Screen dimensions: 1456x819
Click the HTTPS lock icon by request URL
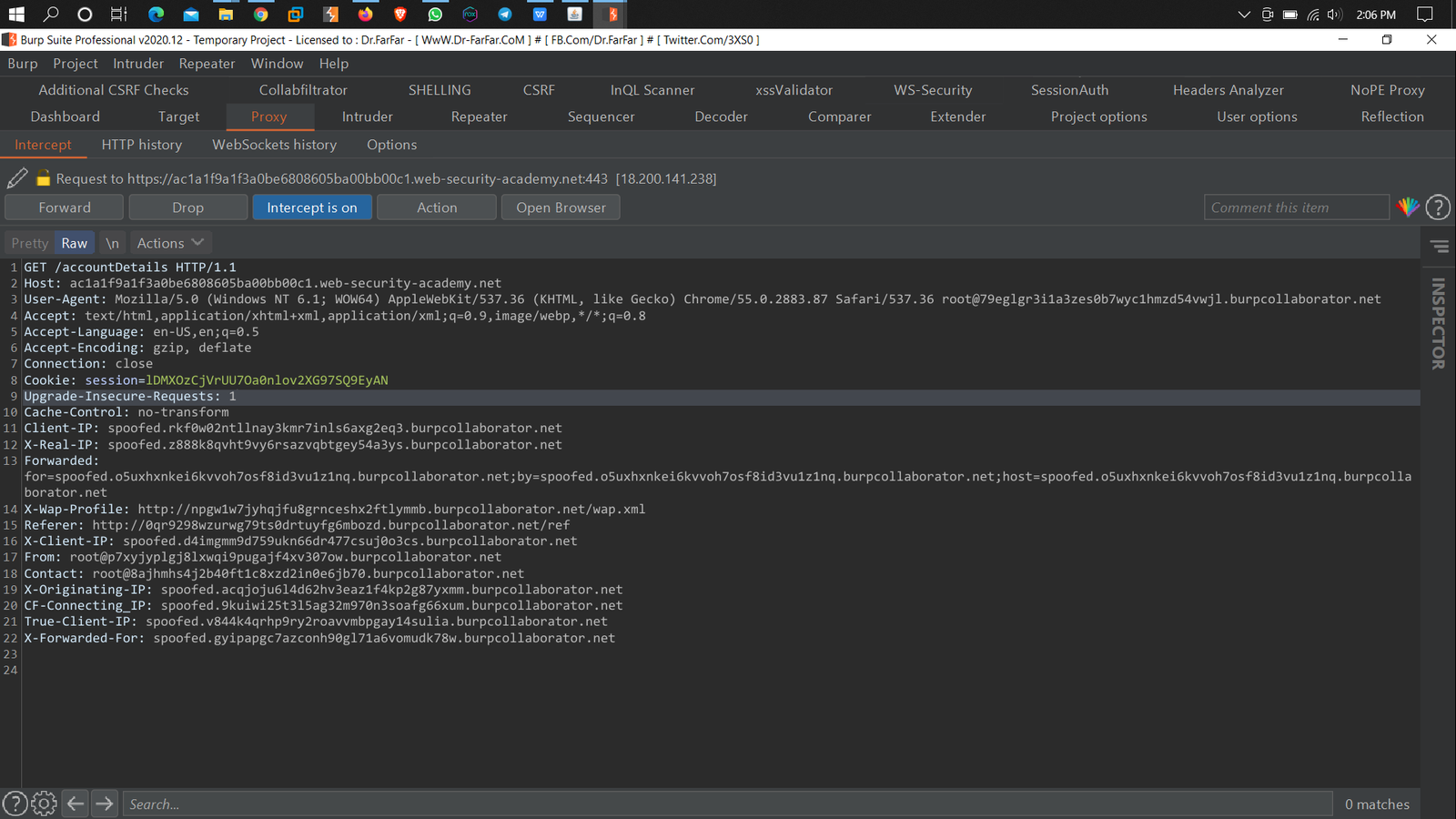[43, 178]
